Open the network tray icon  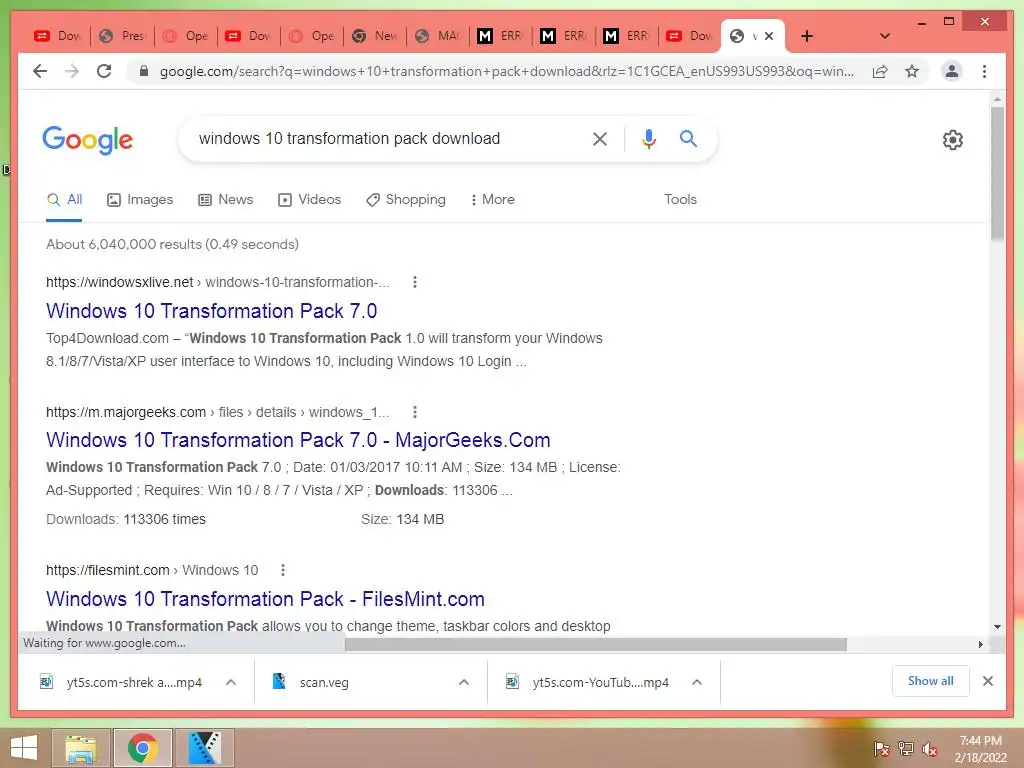pyautogui.click(x=905, y=748)
